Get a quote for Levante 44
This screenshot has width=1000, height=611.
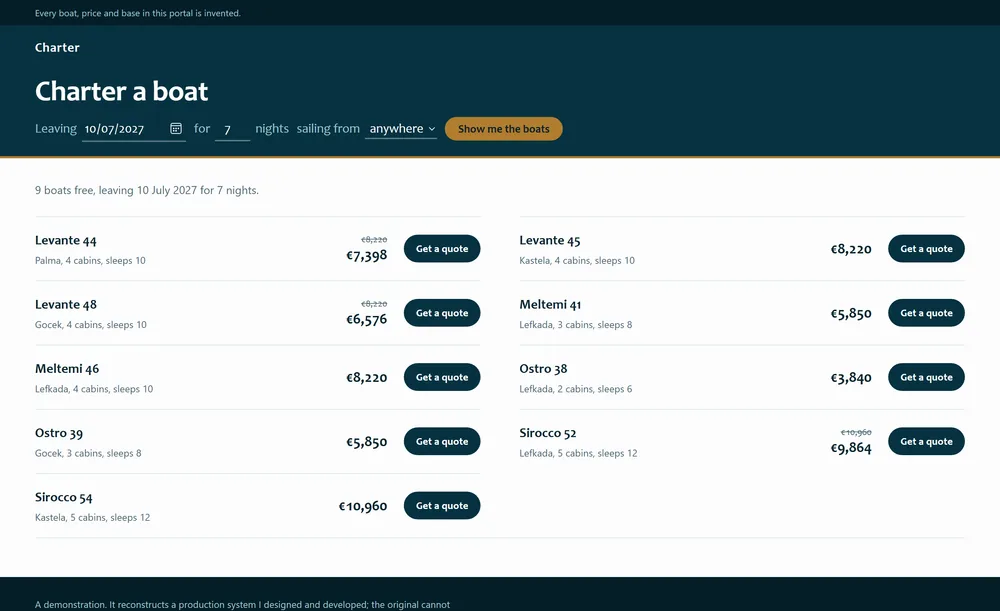[x=442, y=249]
